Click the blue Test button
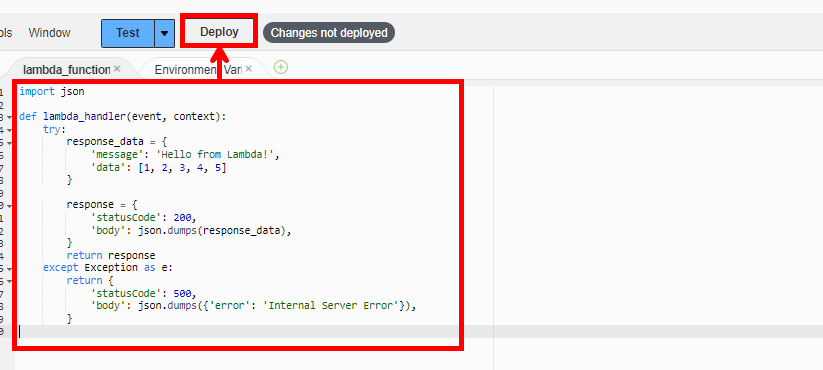Image resolution: width=823 pixels, height=370 pixels. pos(128,33)
